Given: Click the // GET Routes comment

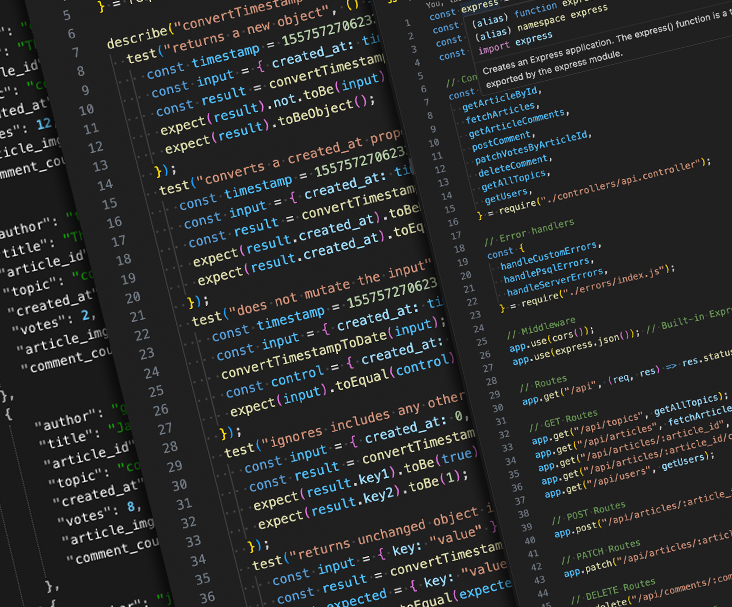Looking at the screenshot, I should coord(563,419).
